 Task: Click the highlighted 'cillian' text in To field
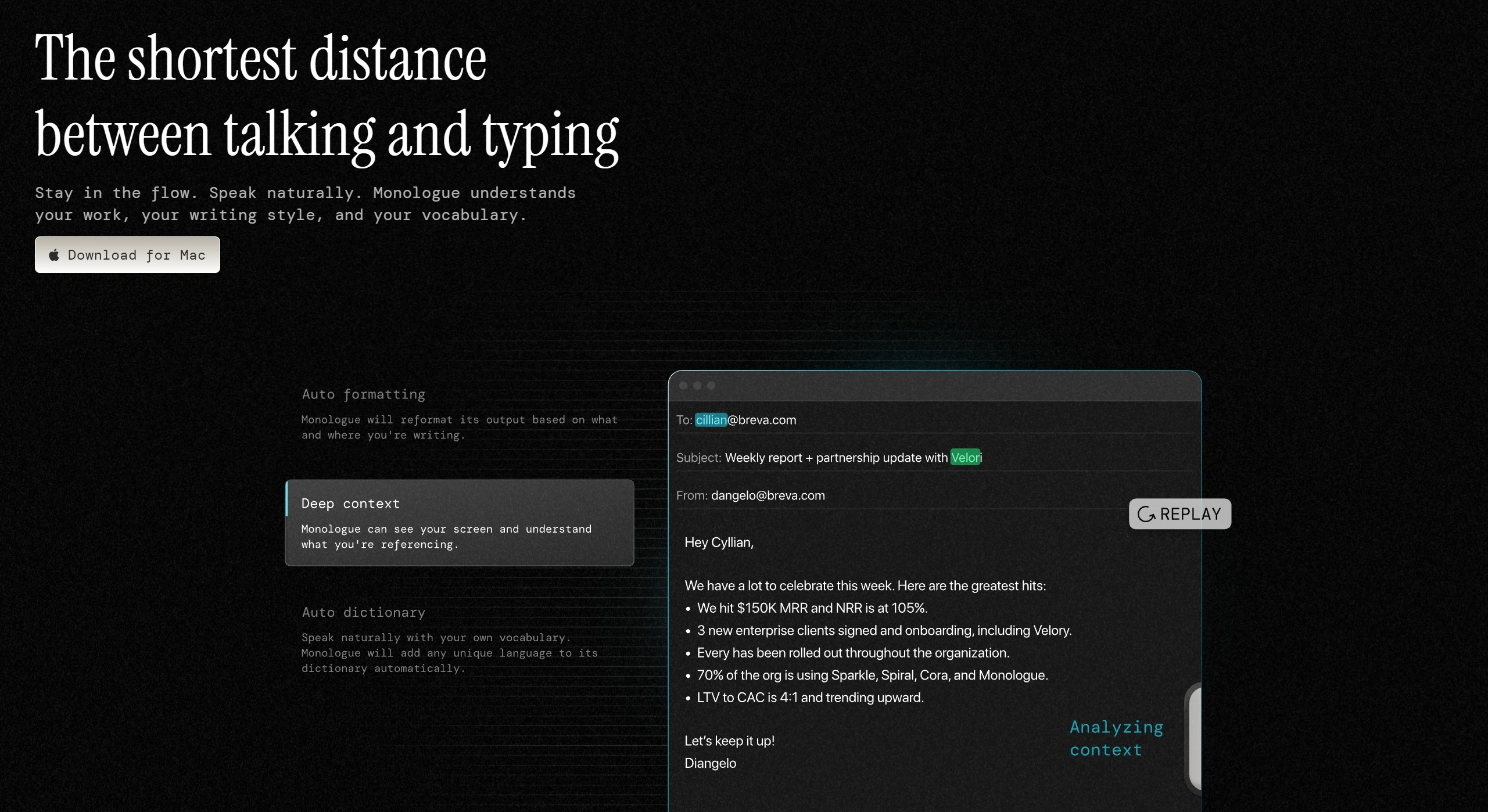711,420
